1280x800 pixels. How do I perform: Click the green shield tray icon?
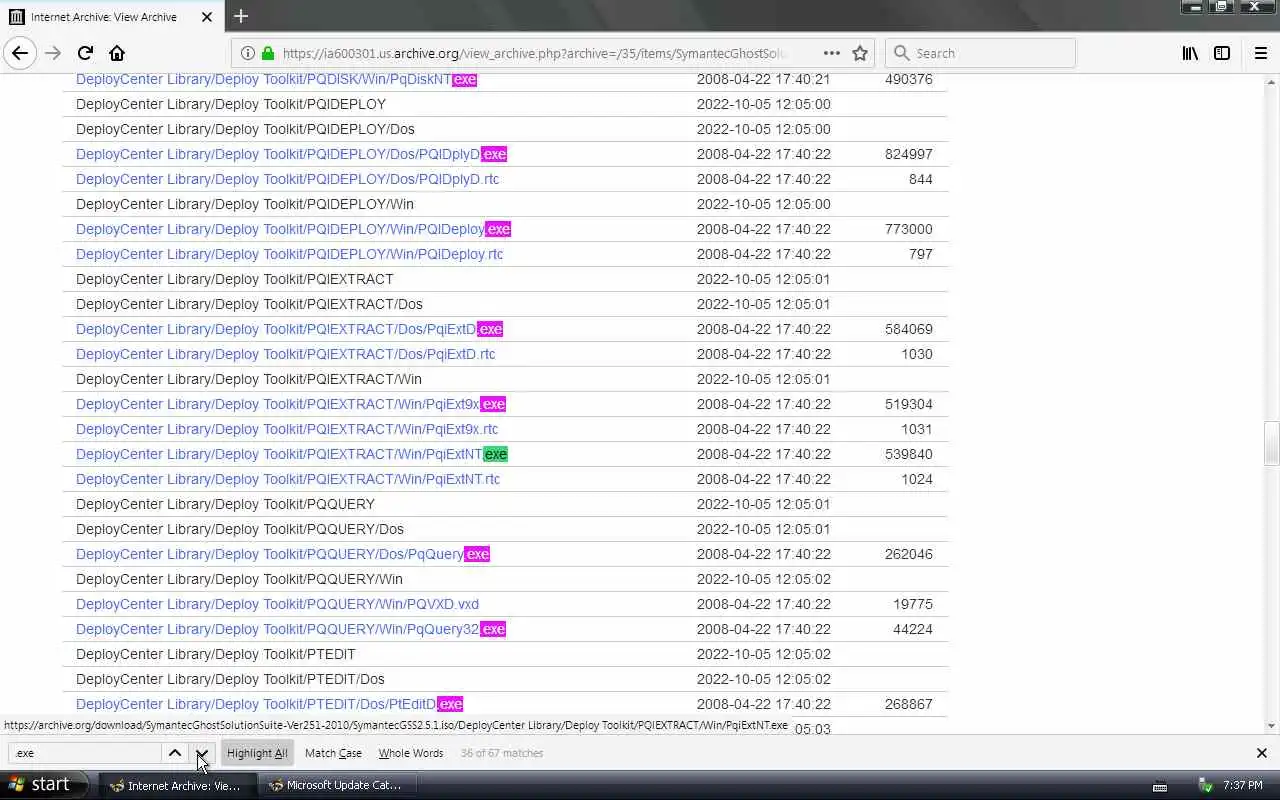(1205, 785)
